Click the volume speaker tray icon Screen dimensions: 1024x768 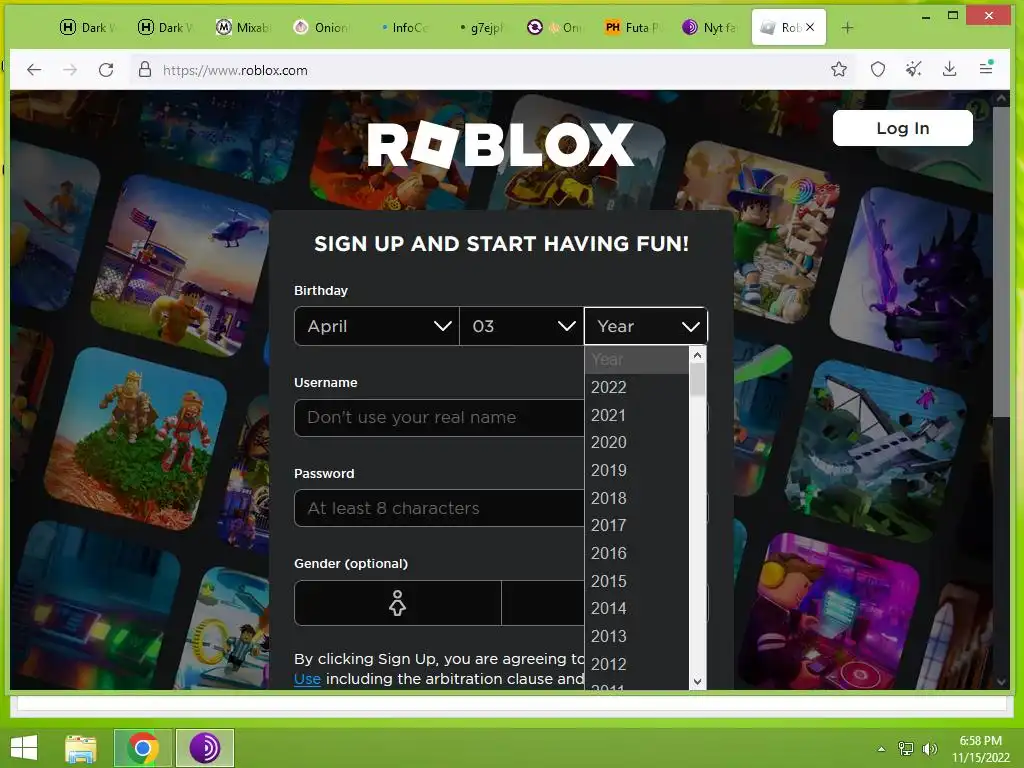929,749
